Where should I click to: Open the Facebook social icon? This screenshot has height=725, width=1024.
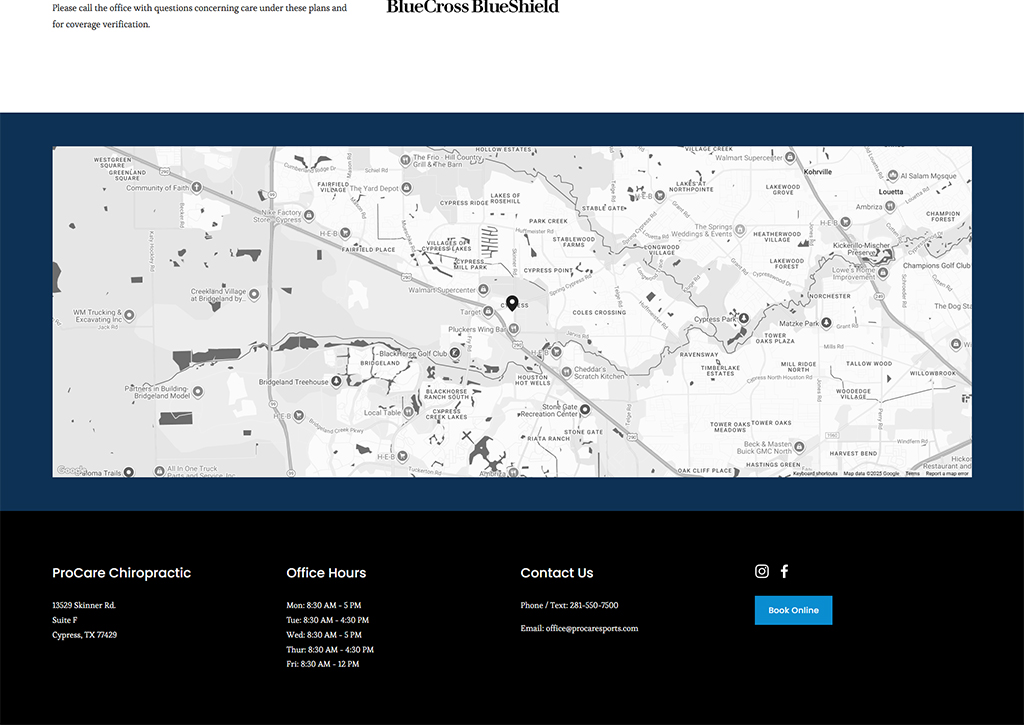pyautogui.click(x=785, y=571)
